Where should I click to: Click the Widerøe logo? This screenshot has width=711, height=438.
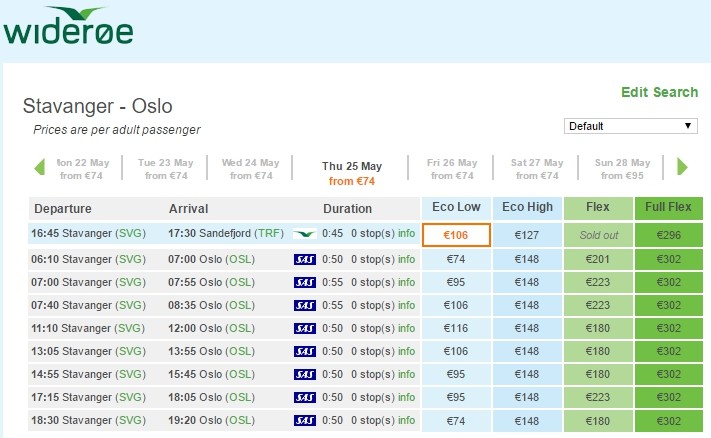68,26
